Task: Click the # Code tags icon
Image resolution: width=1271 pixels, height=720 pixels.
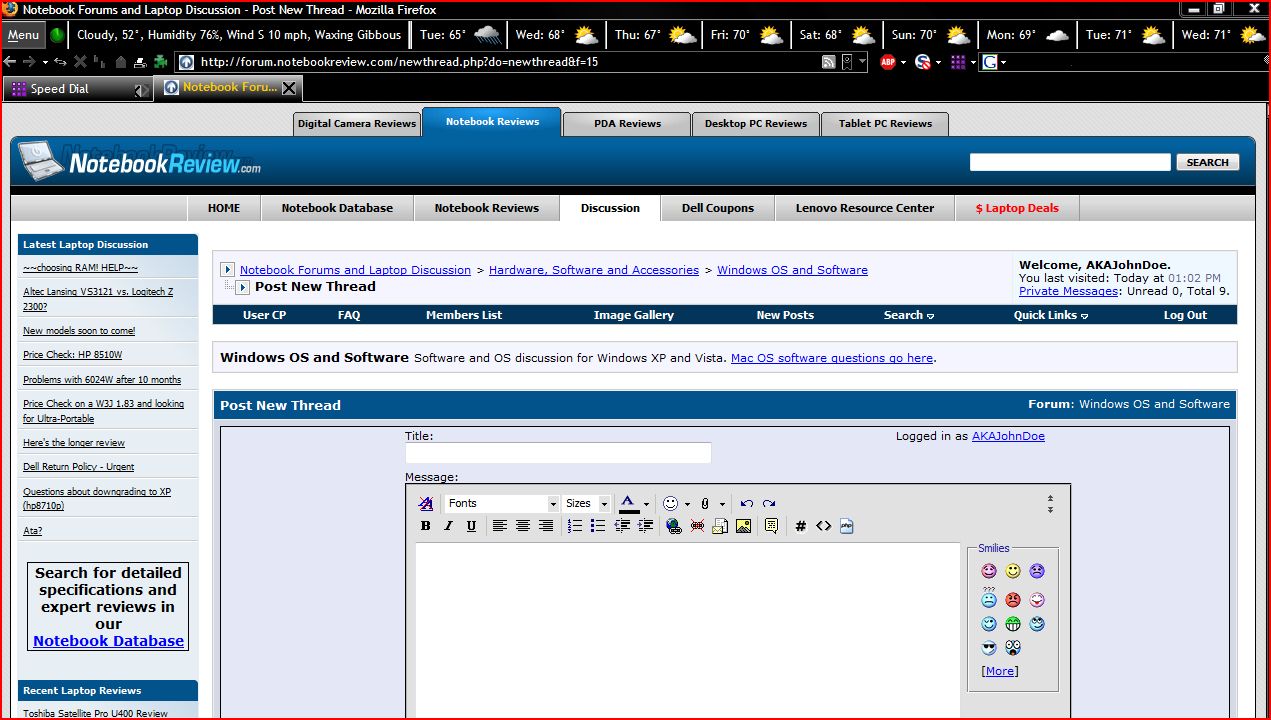Action: point(800,526)
